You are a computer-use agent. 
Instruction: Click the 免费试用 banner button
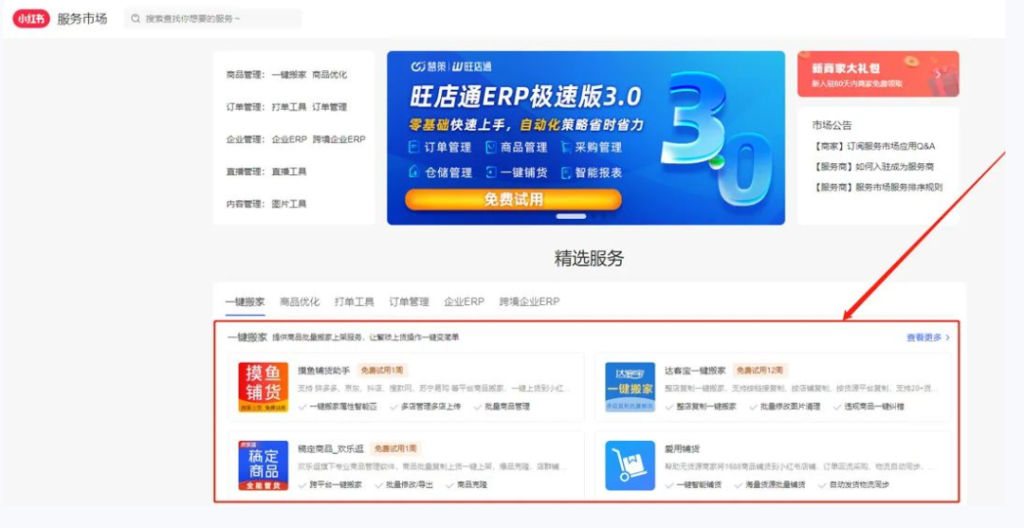[x=513, y=199]
